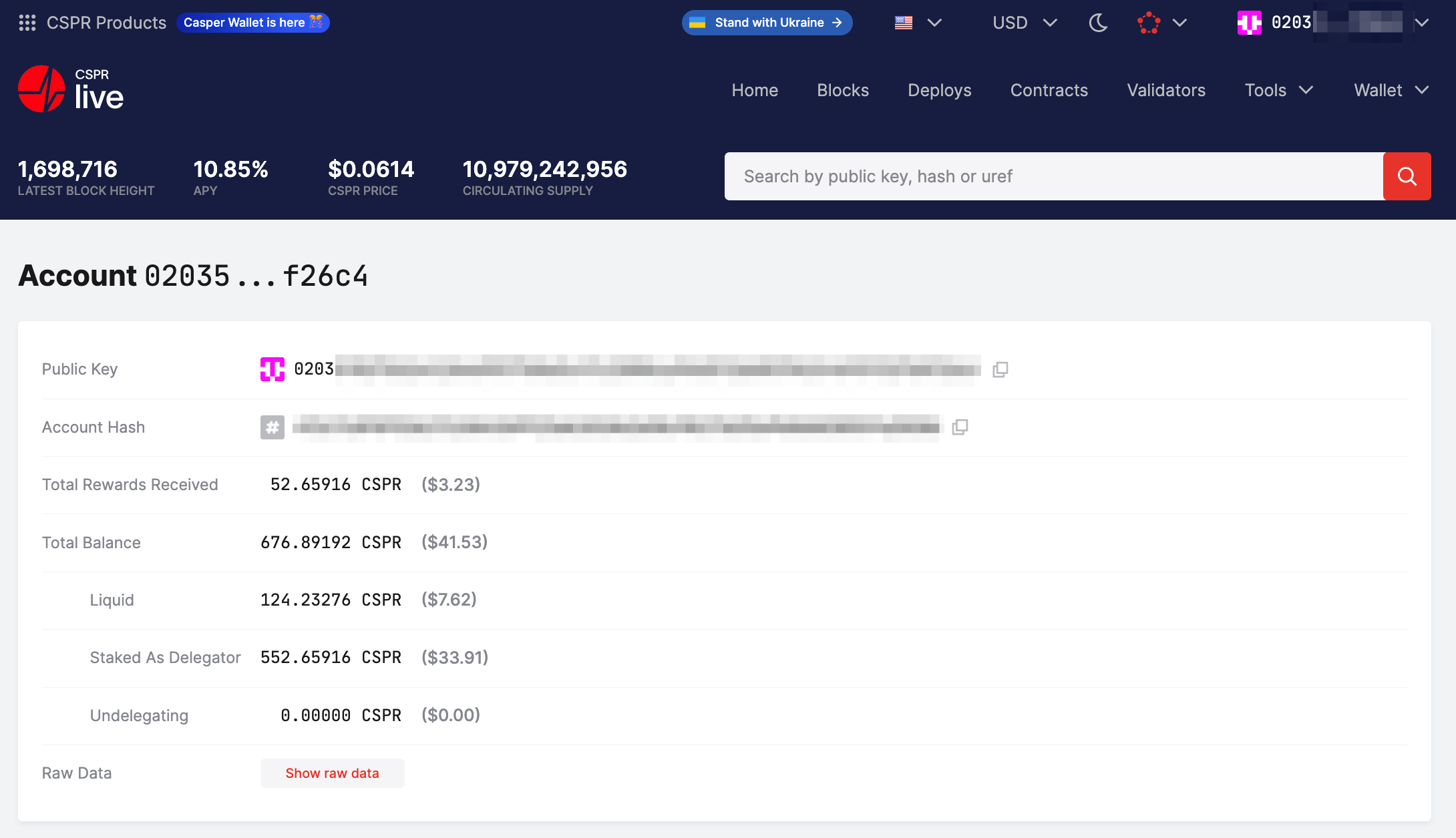Expand the account menu chevron near 0203
Viewport: 1456px width, 838px height.
(x=1422, y=23)
